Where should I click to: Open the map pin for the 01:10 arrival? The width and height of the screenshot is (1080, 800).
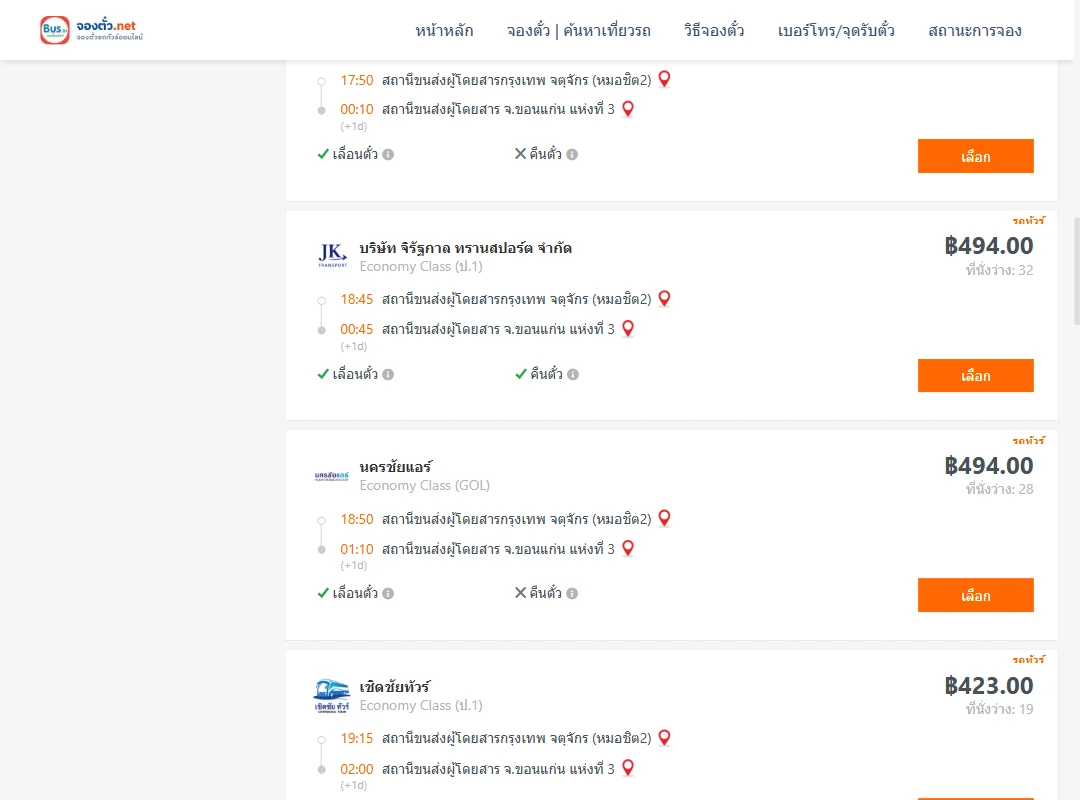[x=628, y=548]
